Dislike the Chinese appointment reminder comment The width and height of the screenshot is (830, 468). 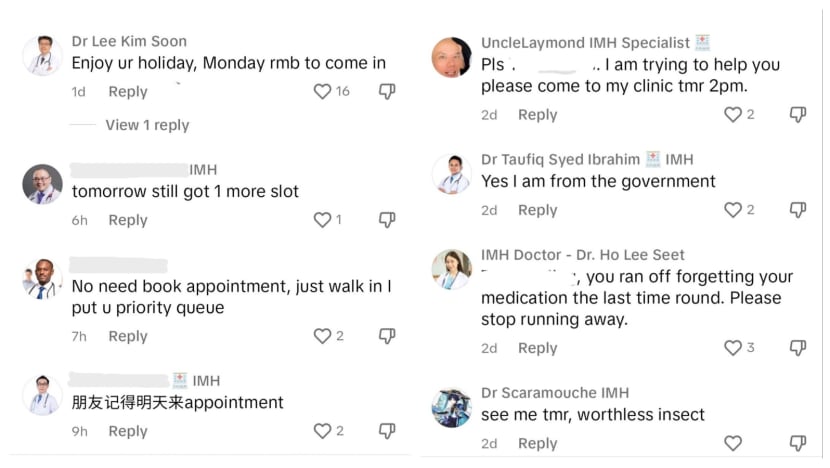click(x=387, y=431)
